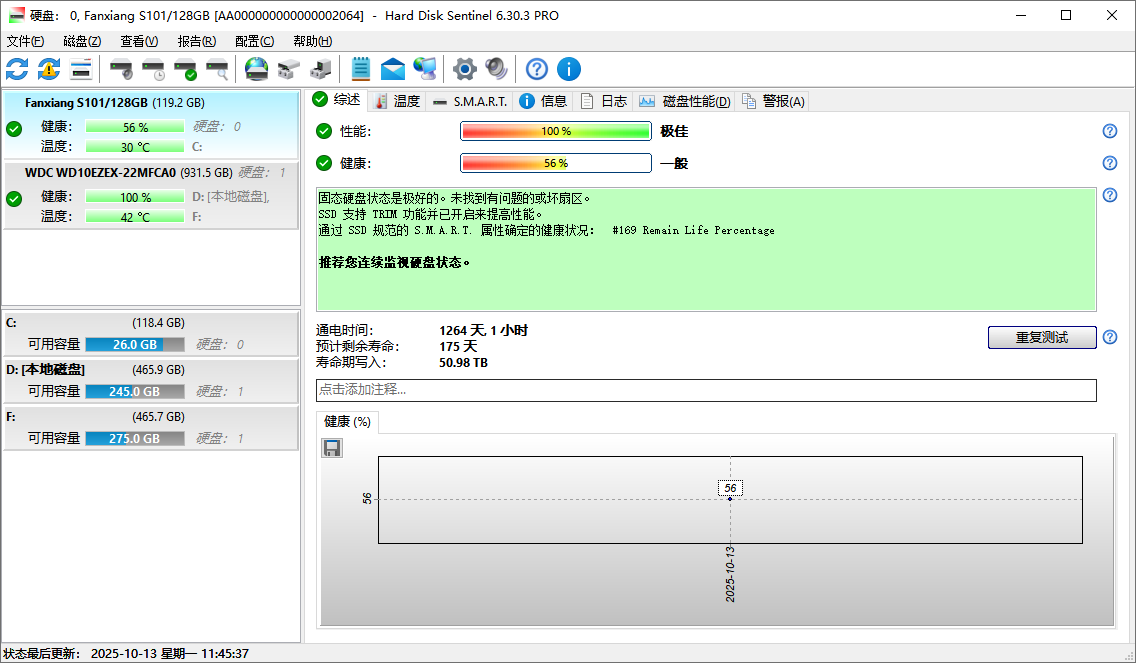The height and width of the screenshot is (663, 1136).
Task: Click the disk with speaker toolbar icon
Action: pyautogui.click(x=121, y=70)
